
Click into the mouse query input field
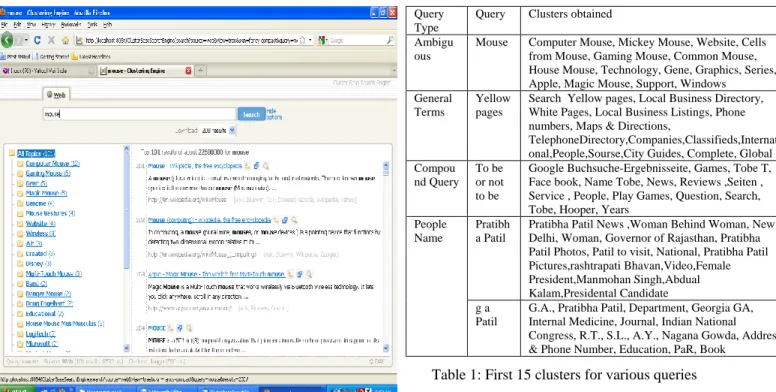(139, 114)
